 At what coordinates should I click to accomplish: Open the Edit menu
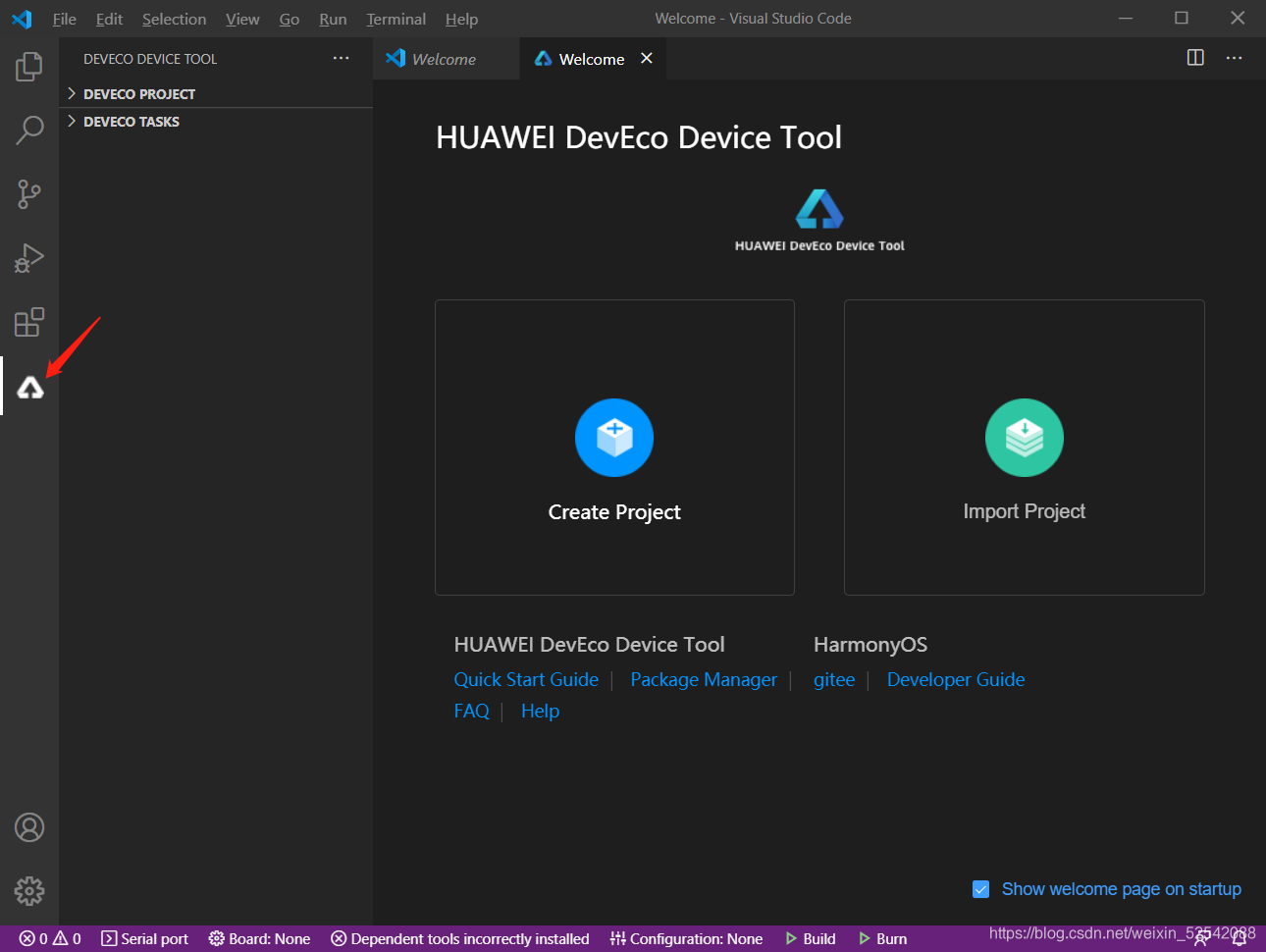click(x=109, y=19)
